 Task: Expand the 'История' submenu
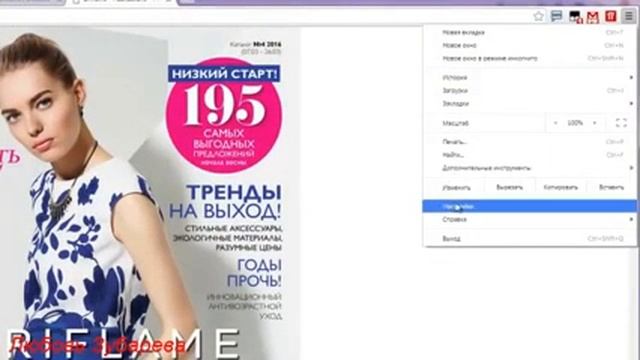click(x=529, y=78)
